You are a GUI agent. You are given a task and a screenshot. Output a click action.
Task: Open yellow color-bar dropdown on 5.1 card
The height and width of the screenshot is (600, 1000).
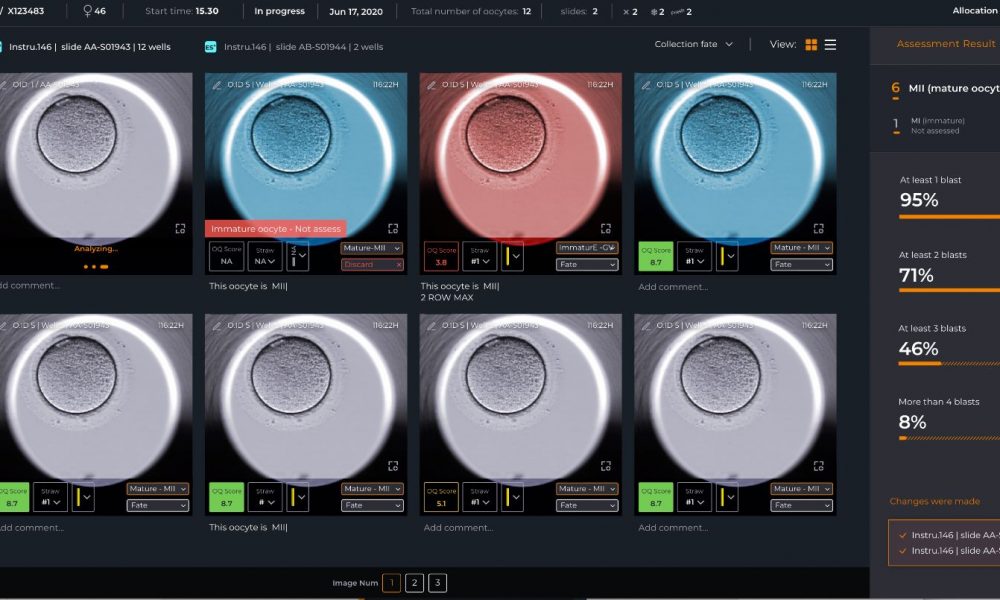coord(512,497)
